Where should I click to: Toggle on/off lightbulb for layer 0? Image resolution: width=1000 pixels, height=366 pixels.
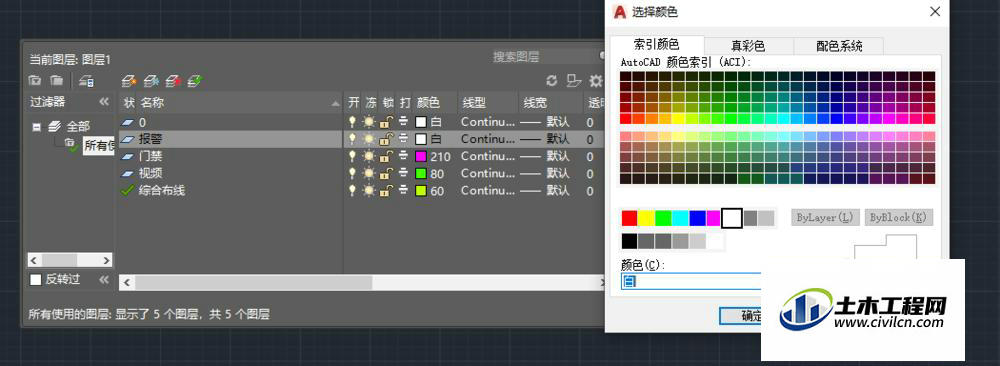(351, 122)
